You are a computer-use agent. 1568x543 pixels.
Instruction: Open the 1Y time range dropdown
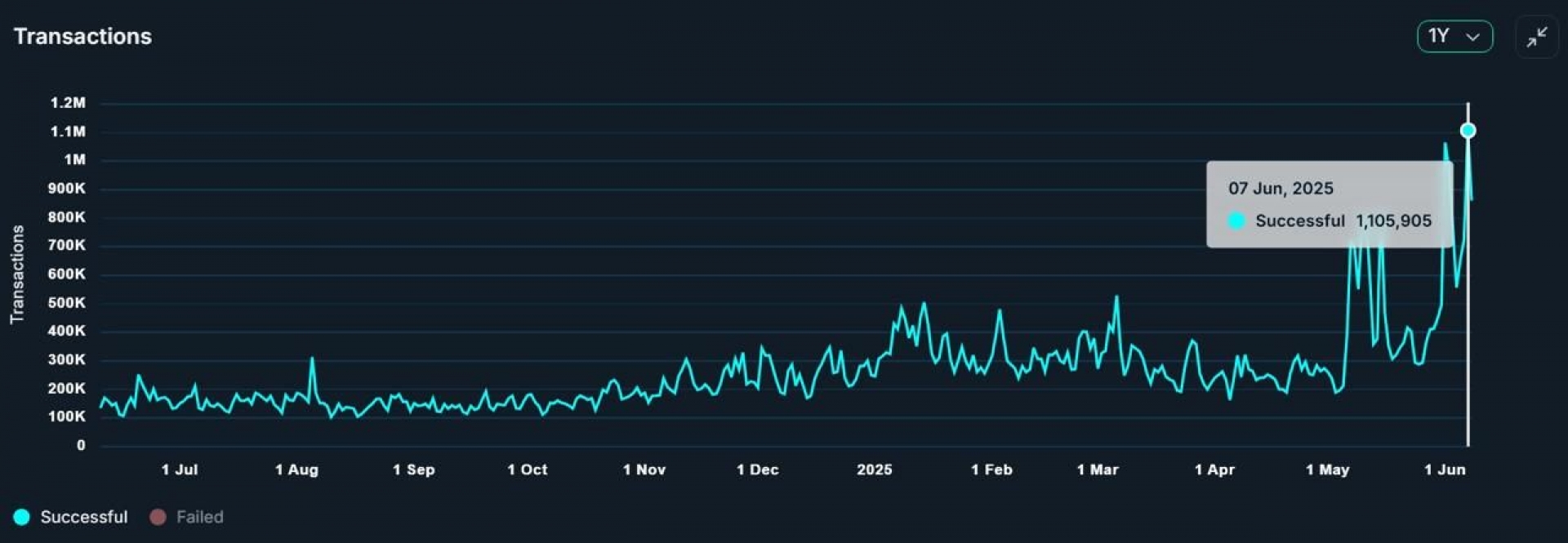(1454, 37)
